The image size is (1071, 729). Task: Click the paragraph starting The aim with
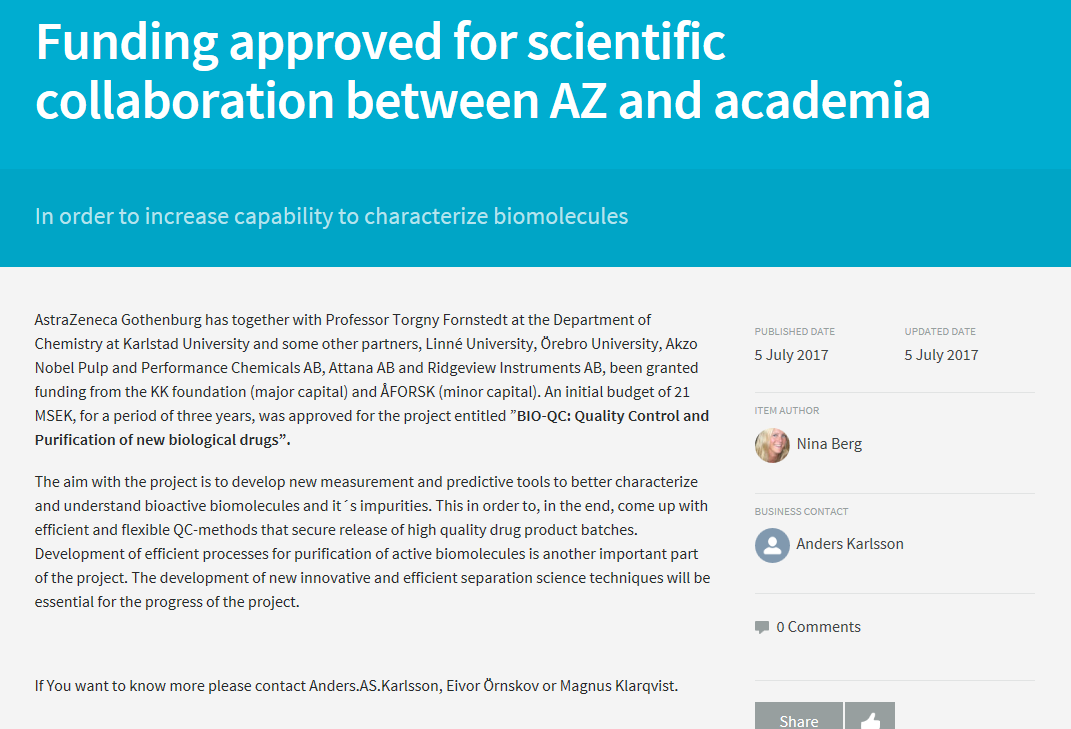pos(373,542)
